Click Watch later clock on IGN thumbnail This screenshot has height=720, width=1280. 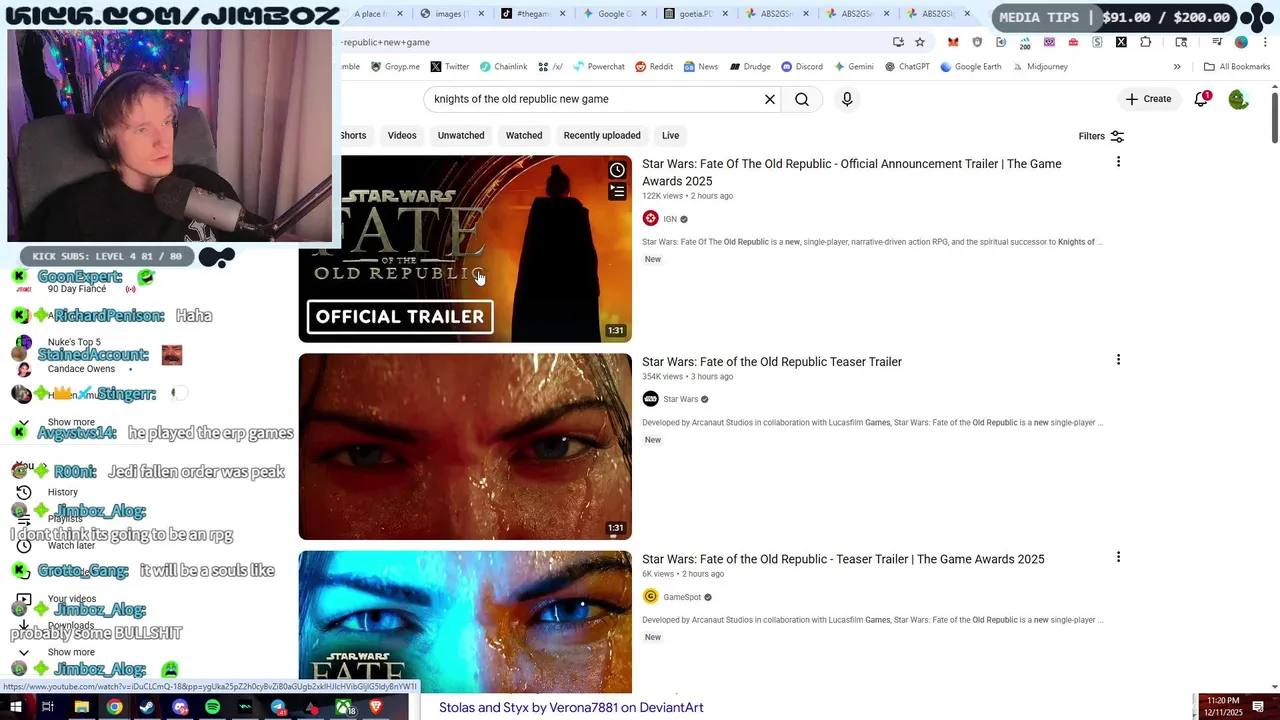point(617,170)
